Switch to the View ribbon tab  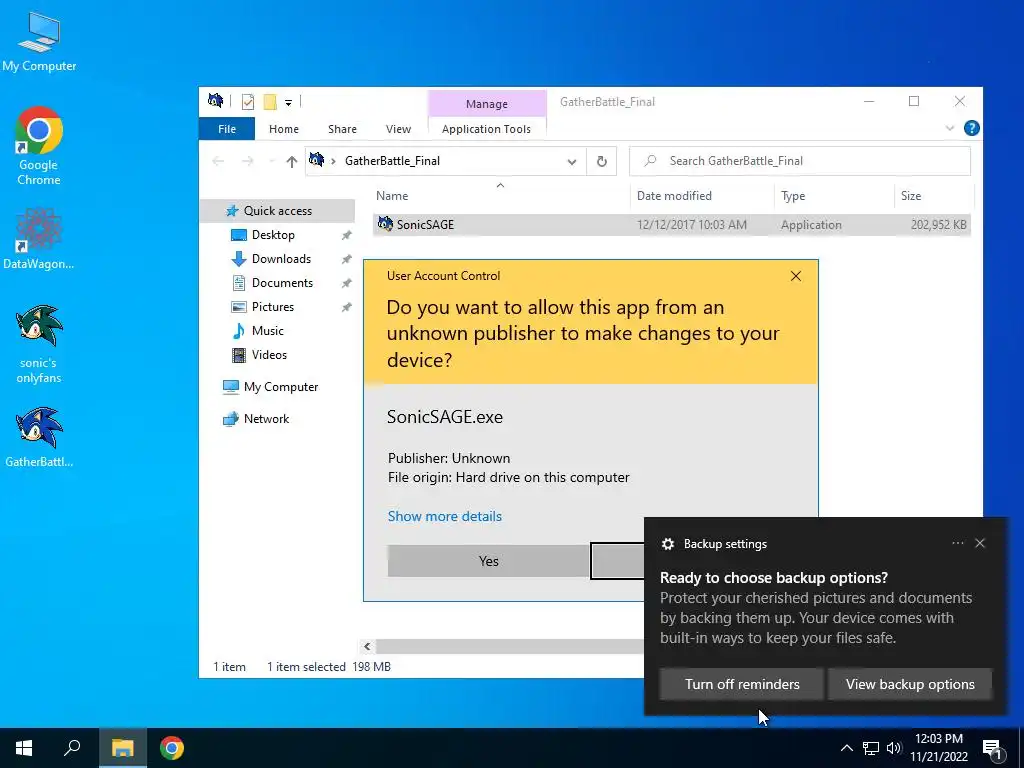[398, 129]
